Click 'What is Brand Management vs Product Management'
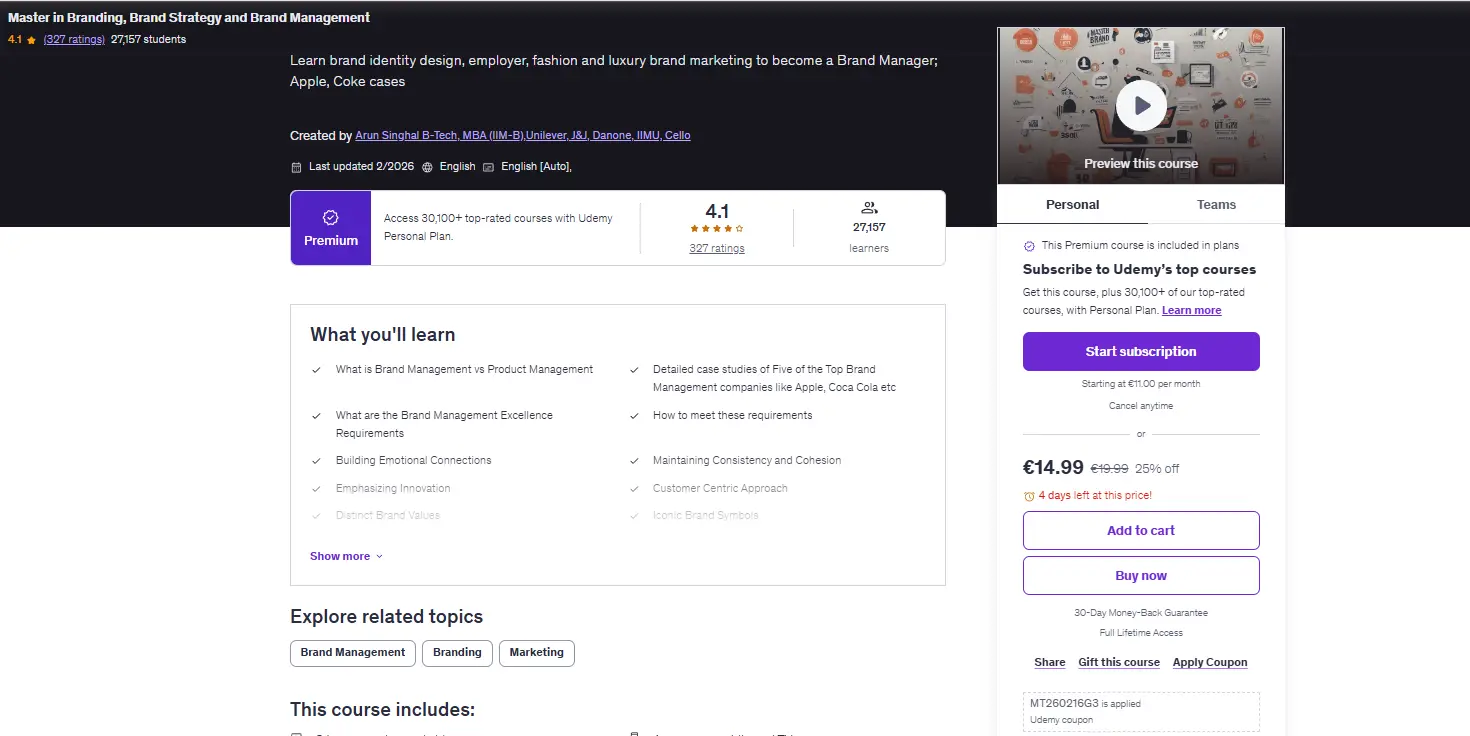Viewport: 1470px width, 736px height. pos(464,370)
